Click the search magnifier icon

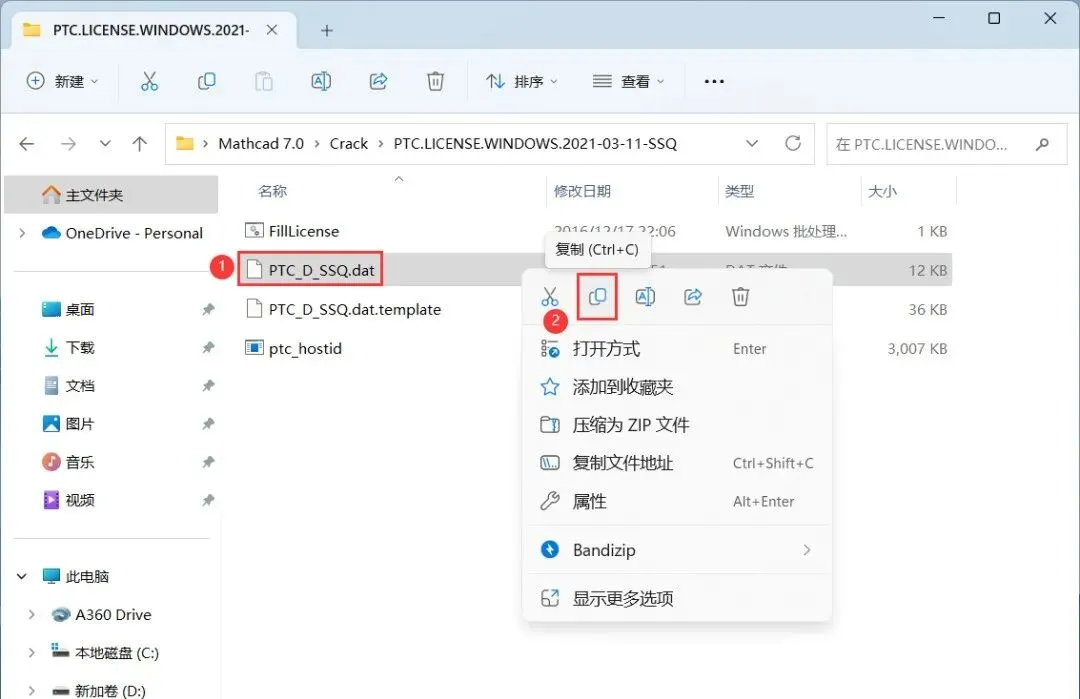click(1042, 144)
